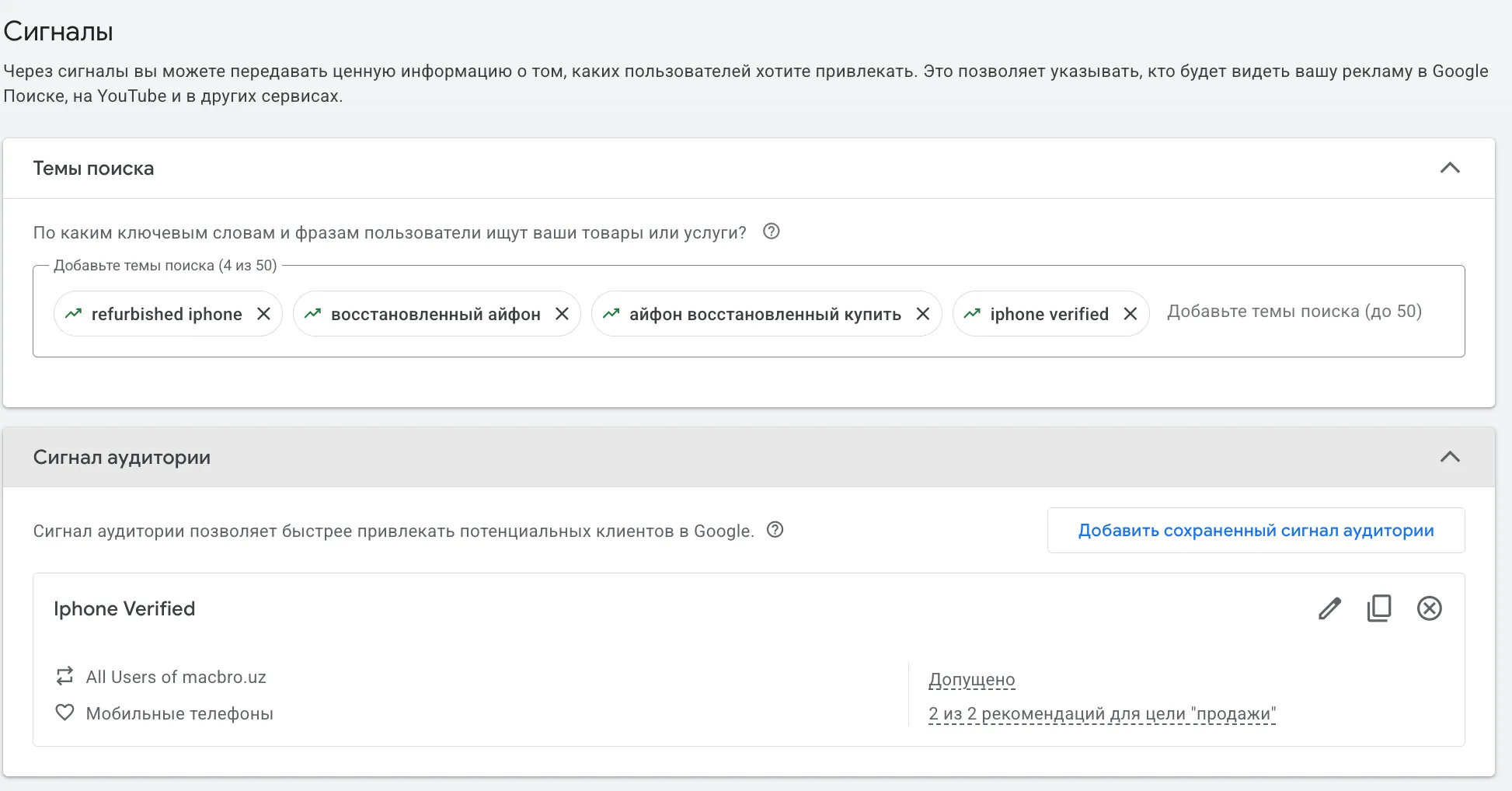The image size is (1512, 791).
Task: Click All Users of macbro.uz text
Action: (x=176, y=677)
